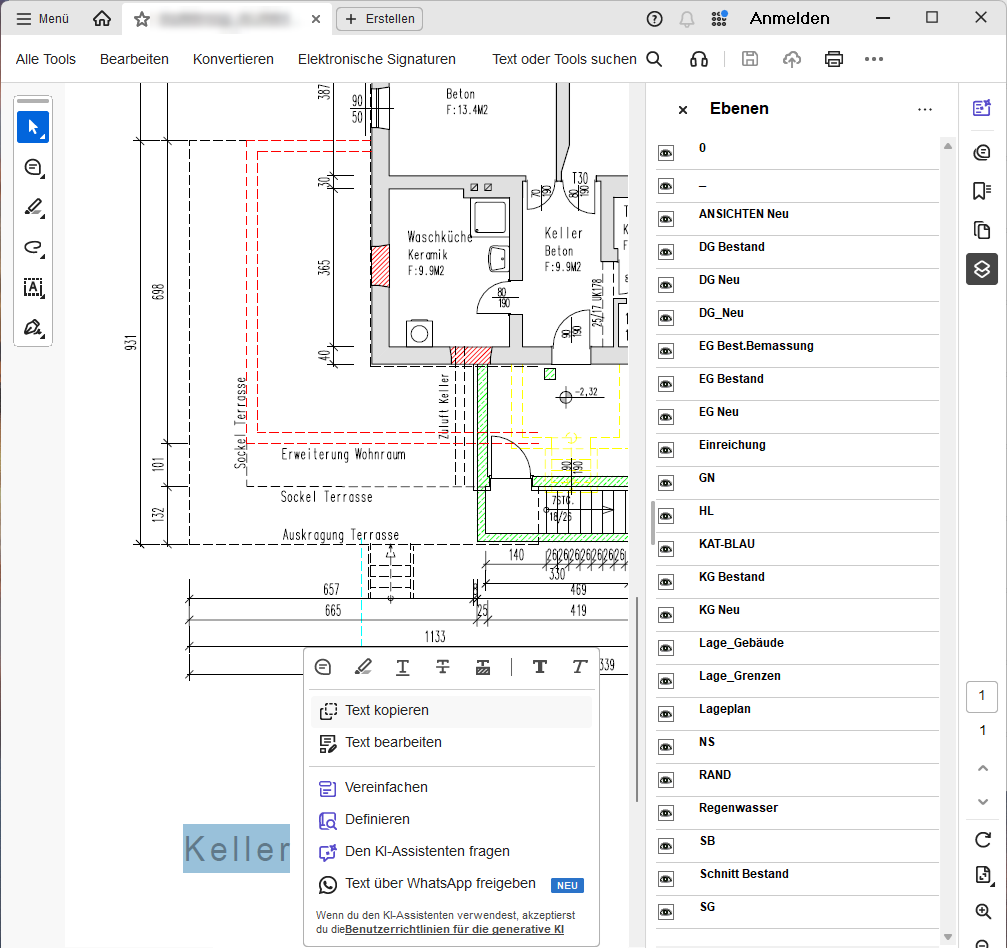Toggle visibility of KG Neu layer
This screenshot has height=948, width=1007.
[666, 615]
